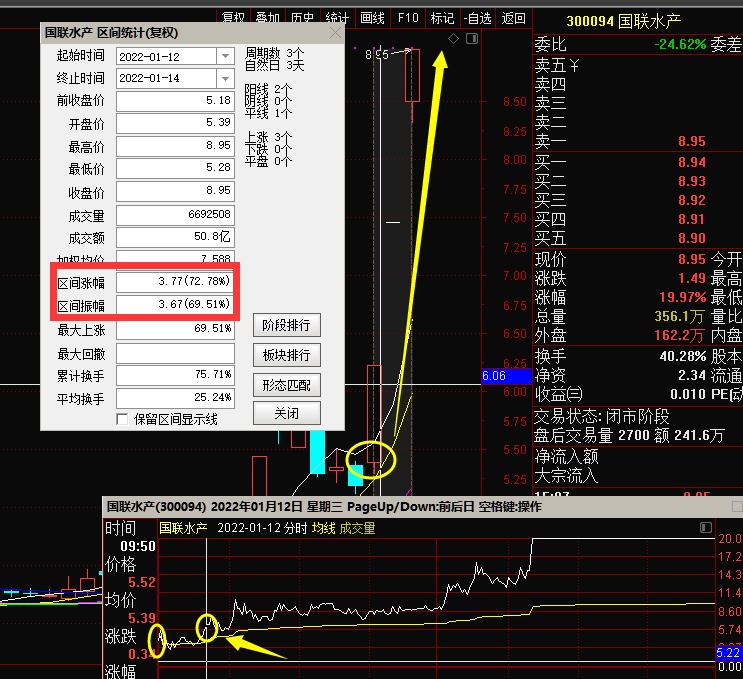Click the 换手 value 40.28%

coord(682,356)
